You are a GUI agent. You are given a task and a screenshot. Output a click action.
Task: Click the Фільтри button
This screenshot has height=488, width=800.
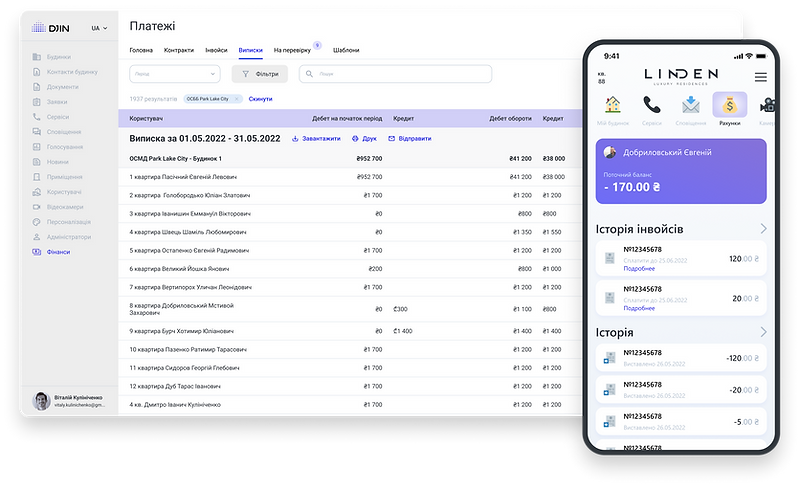260,74
